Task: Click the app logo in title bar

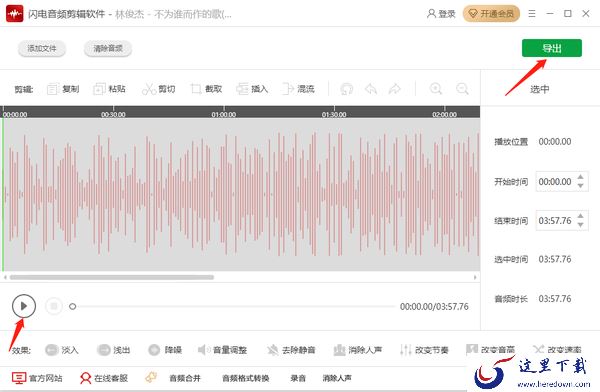Action: click(x=15, y=14)
